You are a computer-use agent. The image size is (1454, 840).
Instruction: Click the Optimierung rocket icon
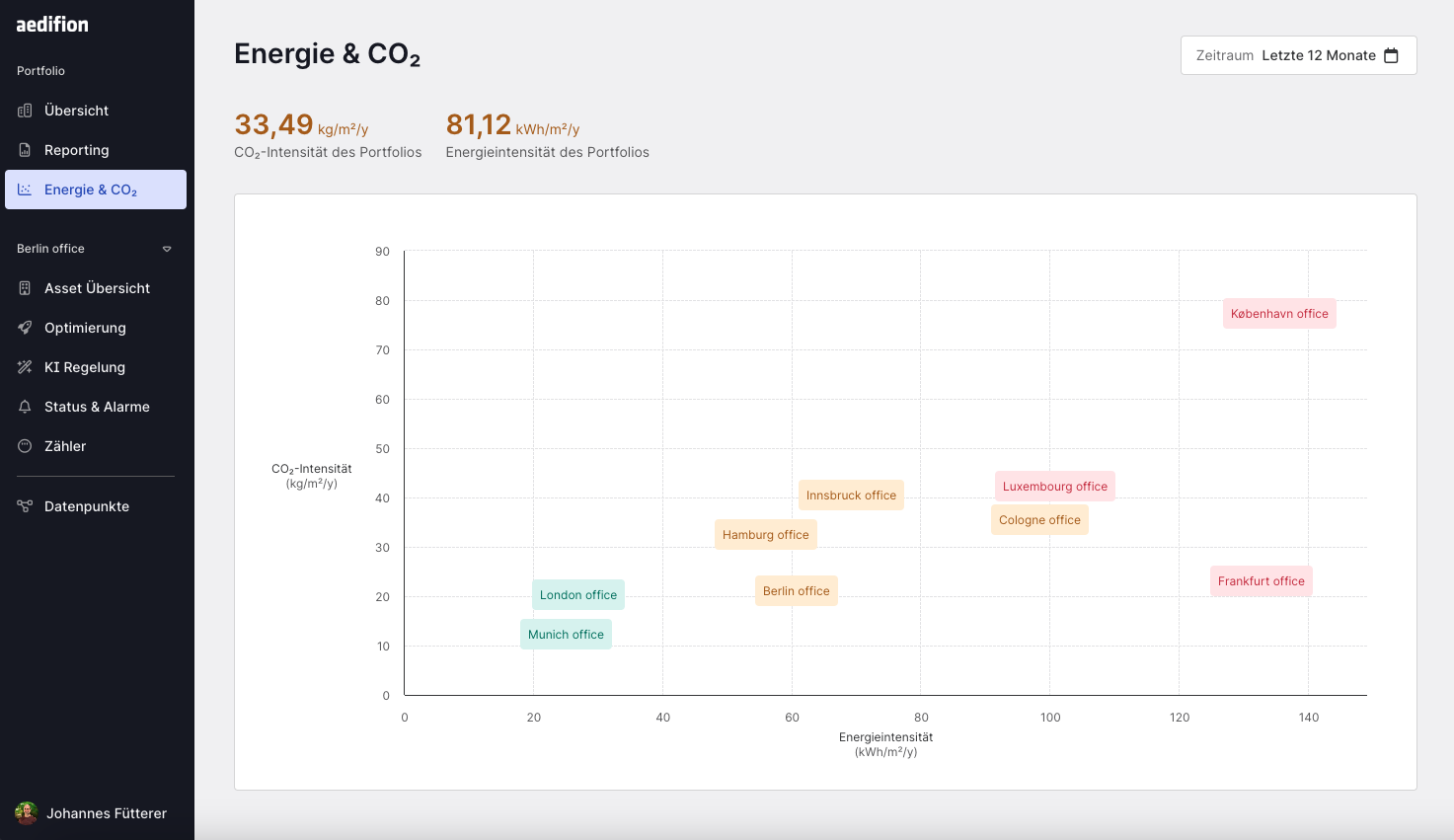(x=25, y=328)
